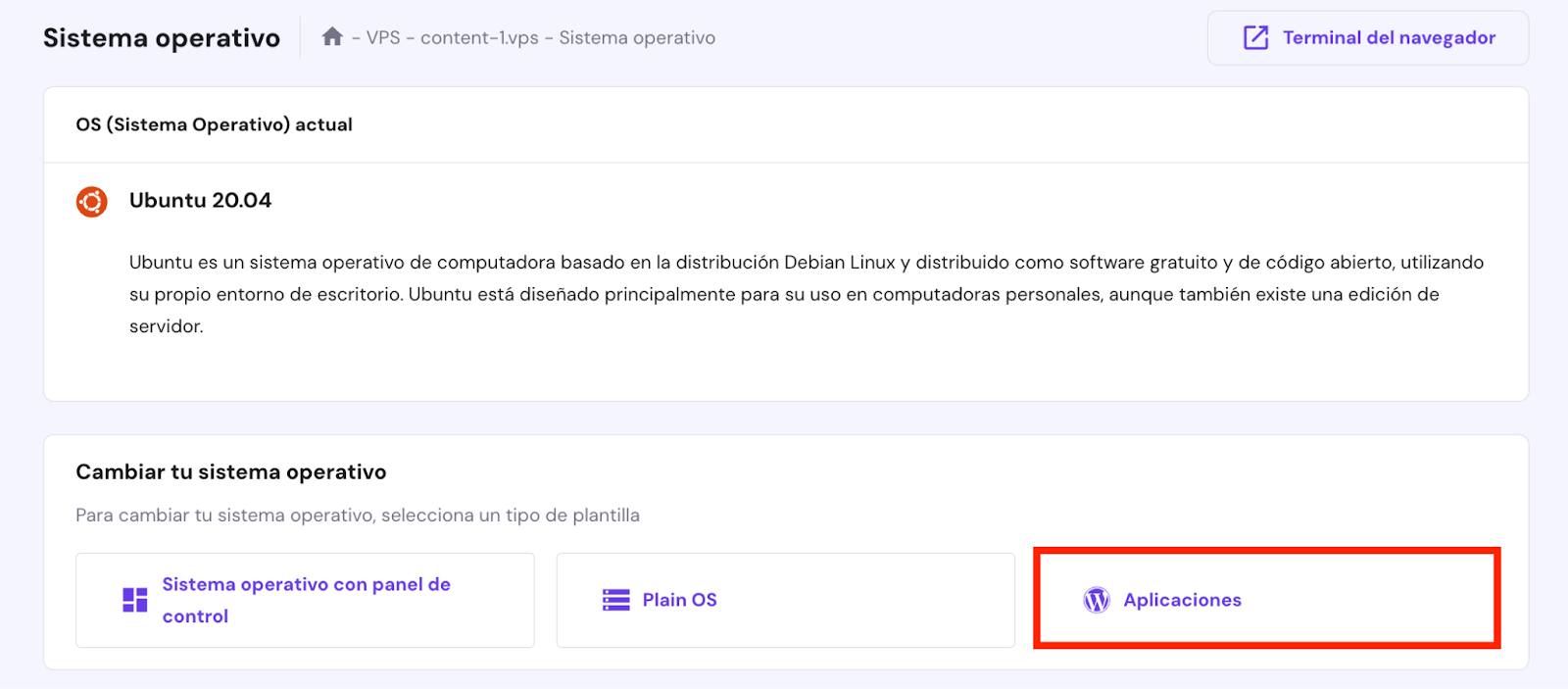
Task: Click the text 'Para cambiar tu sistema operativo, selecciona...'
Action: pos(358,516)
